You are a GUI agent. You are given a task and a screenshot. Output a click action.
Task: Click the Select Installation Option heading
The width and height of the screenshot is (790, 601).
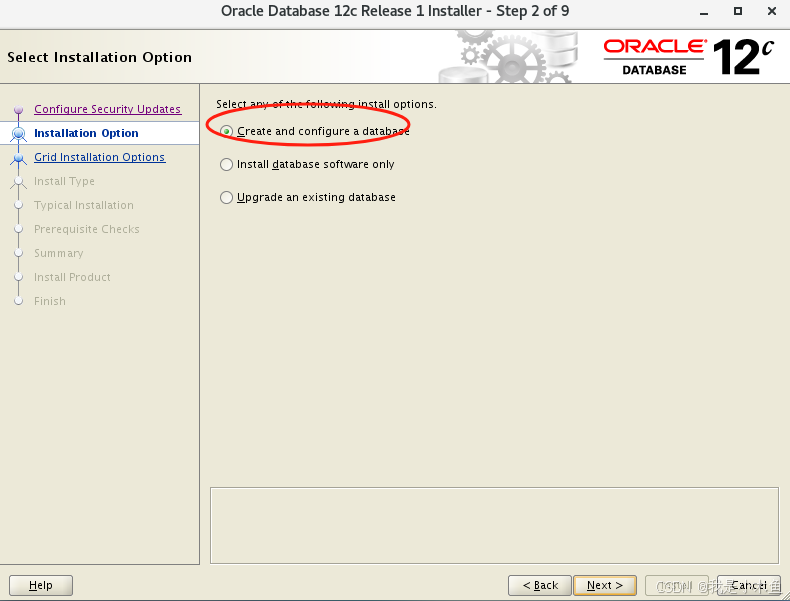(99, 57)
